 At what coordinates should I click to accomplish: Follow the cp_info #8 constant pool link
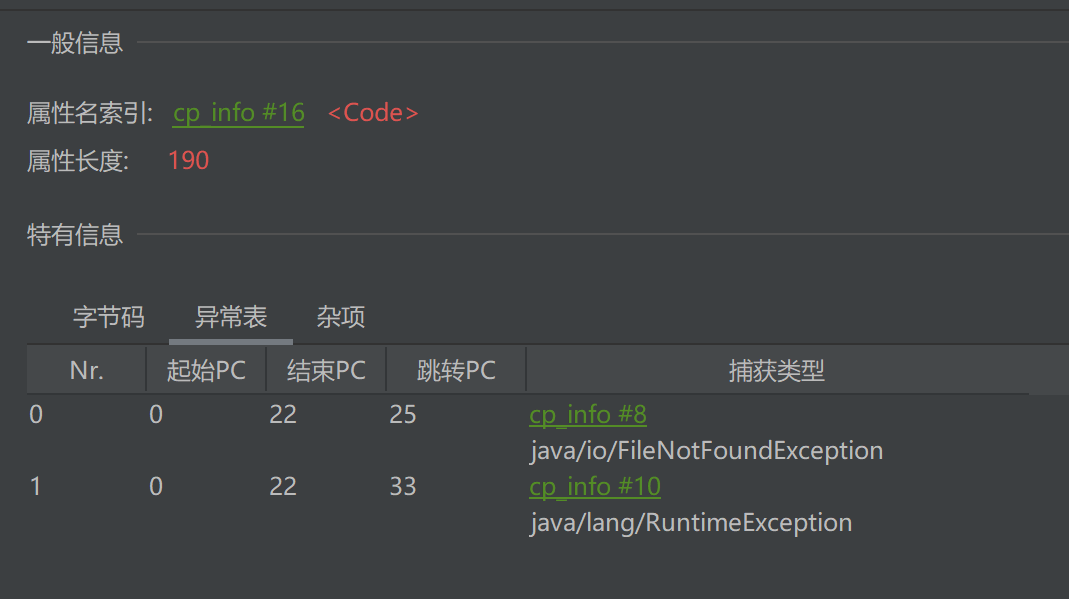(x=587, y=414)
